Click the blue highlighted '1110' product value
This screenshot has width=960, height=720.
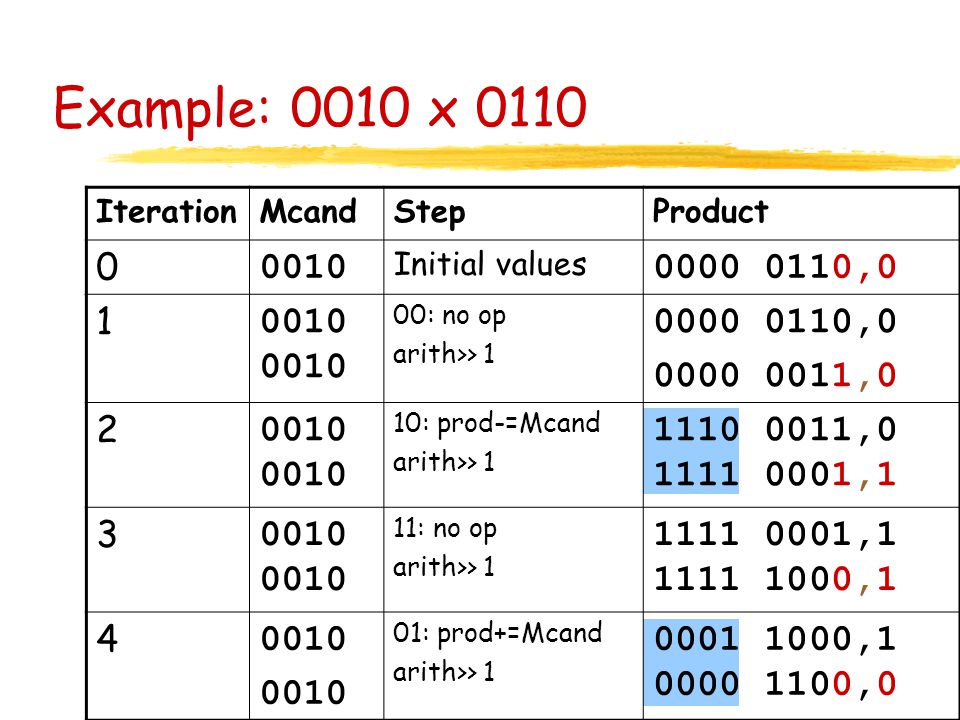point(696,429)
